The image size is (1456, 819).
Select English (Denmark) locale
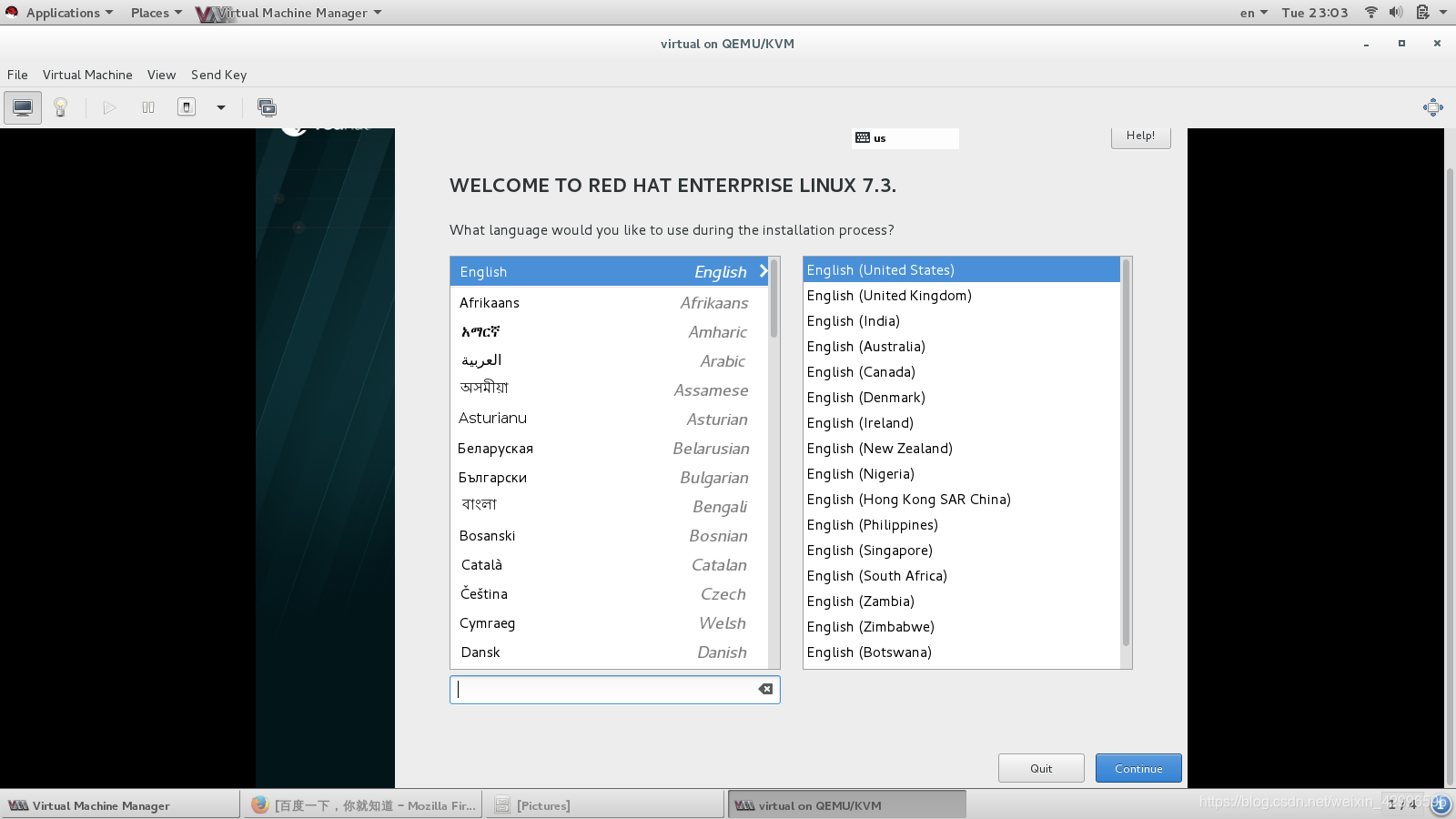[x=961, y=397]
